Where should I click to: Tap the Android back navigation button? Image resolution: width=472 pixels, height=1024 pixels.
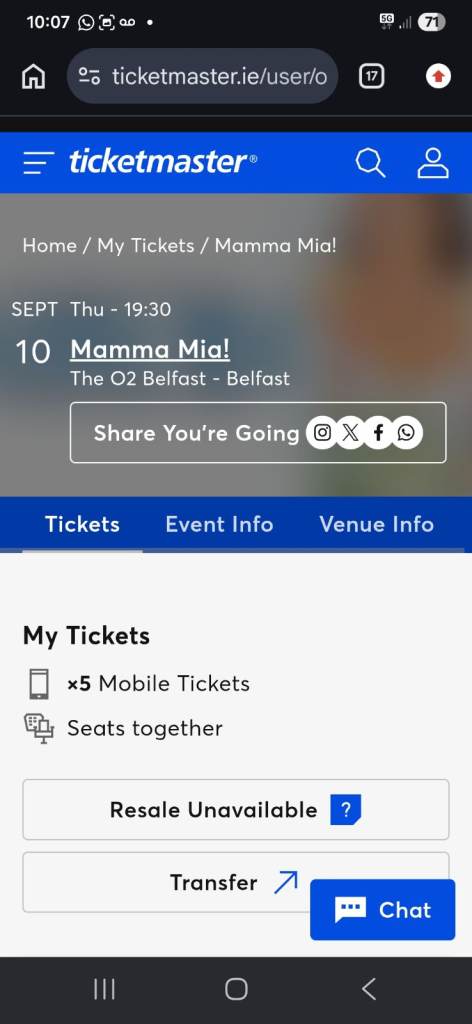click(x=369, y=989)
